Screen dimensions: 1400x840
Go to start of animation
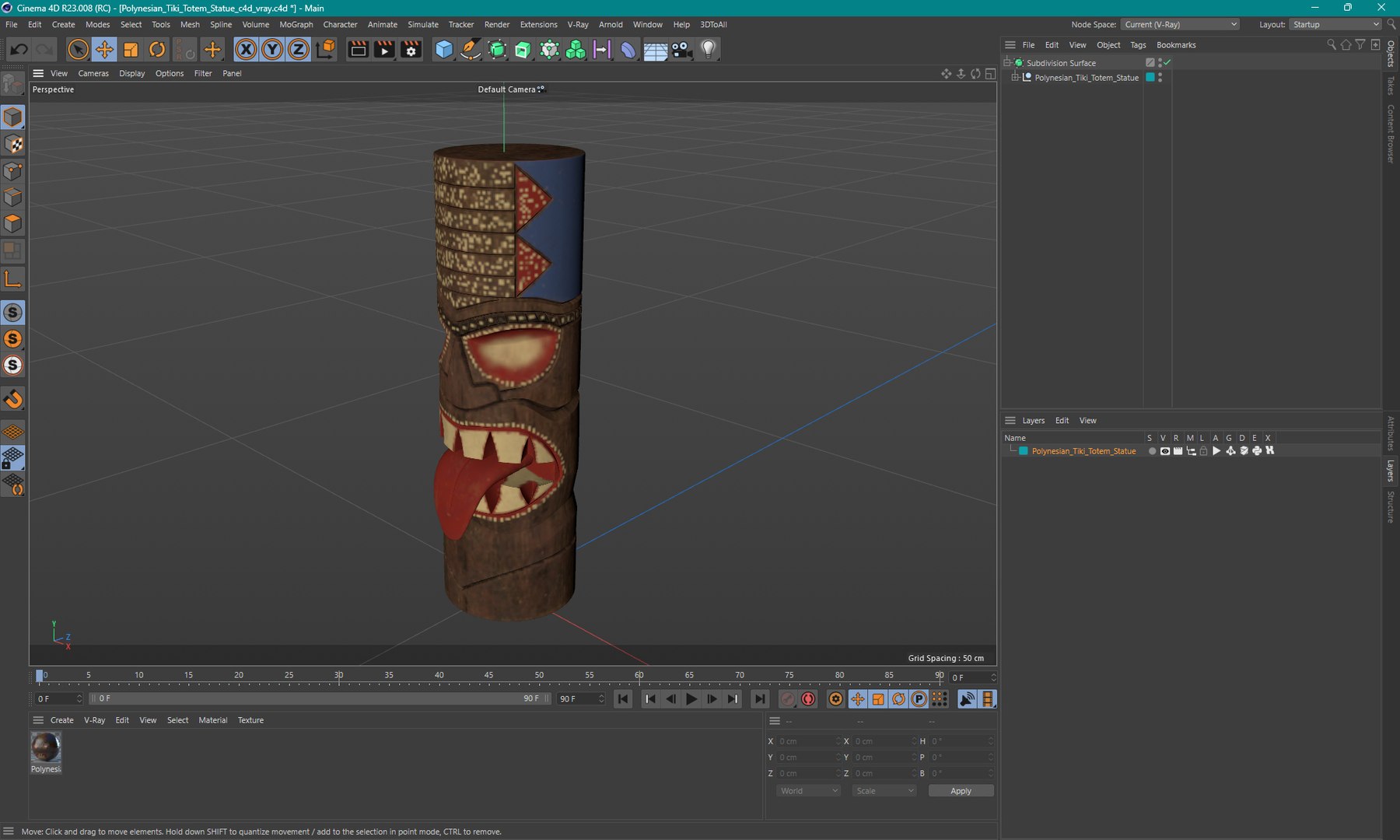(x=623, y=699)
